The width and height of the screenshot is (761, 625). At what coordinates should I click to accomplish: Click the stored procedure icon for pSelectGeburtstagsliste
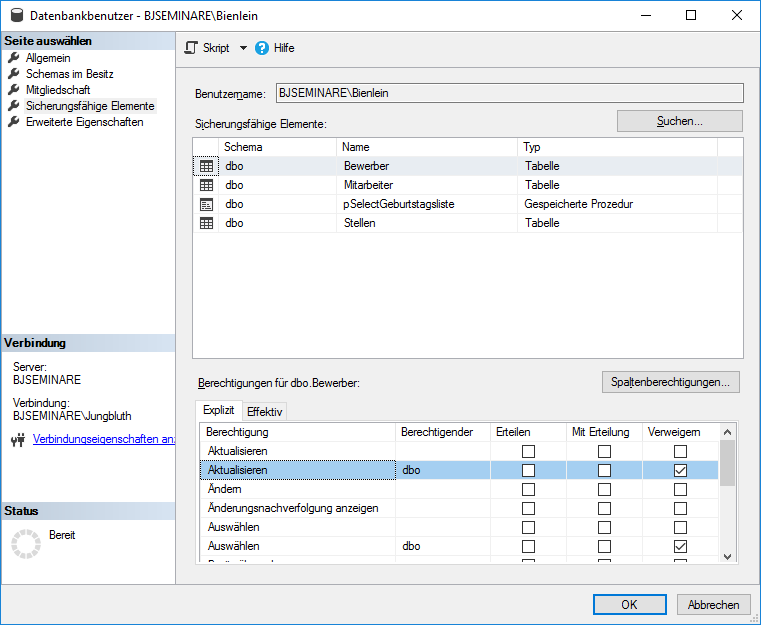tap(206, 204)
